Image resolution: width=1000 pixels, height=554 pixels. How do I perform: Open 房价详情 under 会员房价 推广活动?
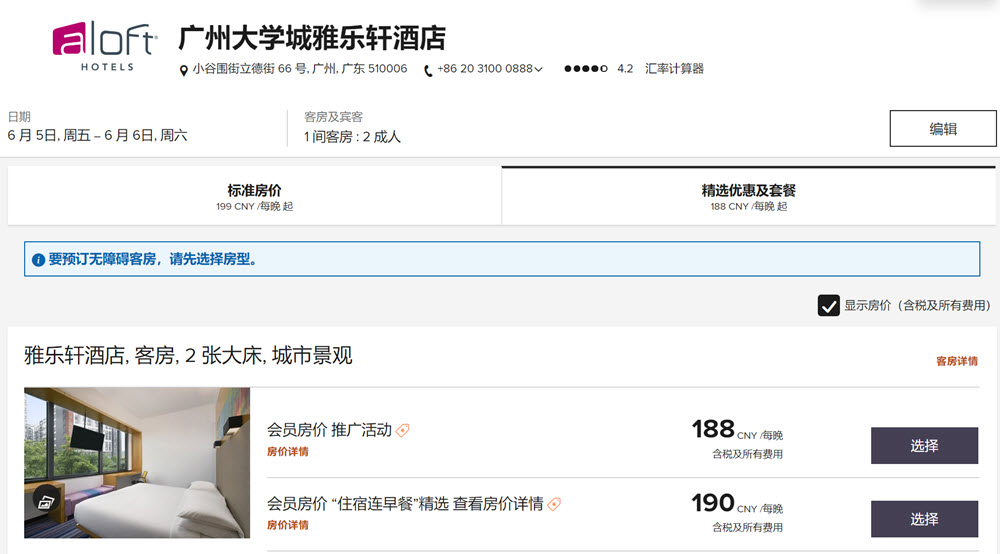(x=288, y=451)
